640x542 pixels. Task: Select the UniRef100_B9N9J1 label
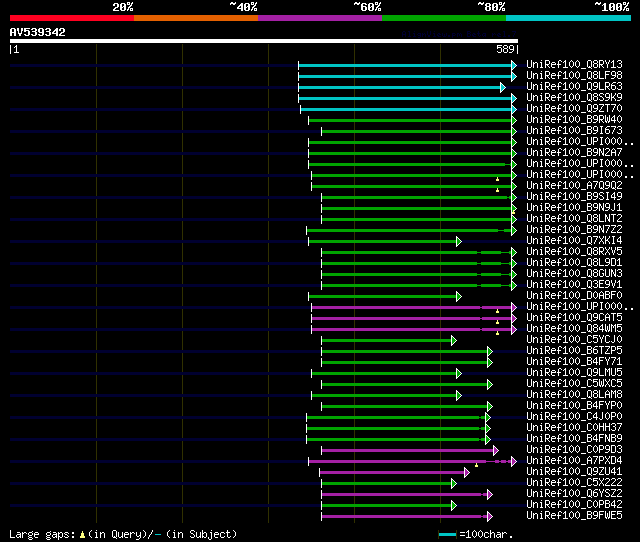click(x=574, y=208)
